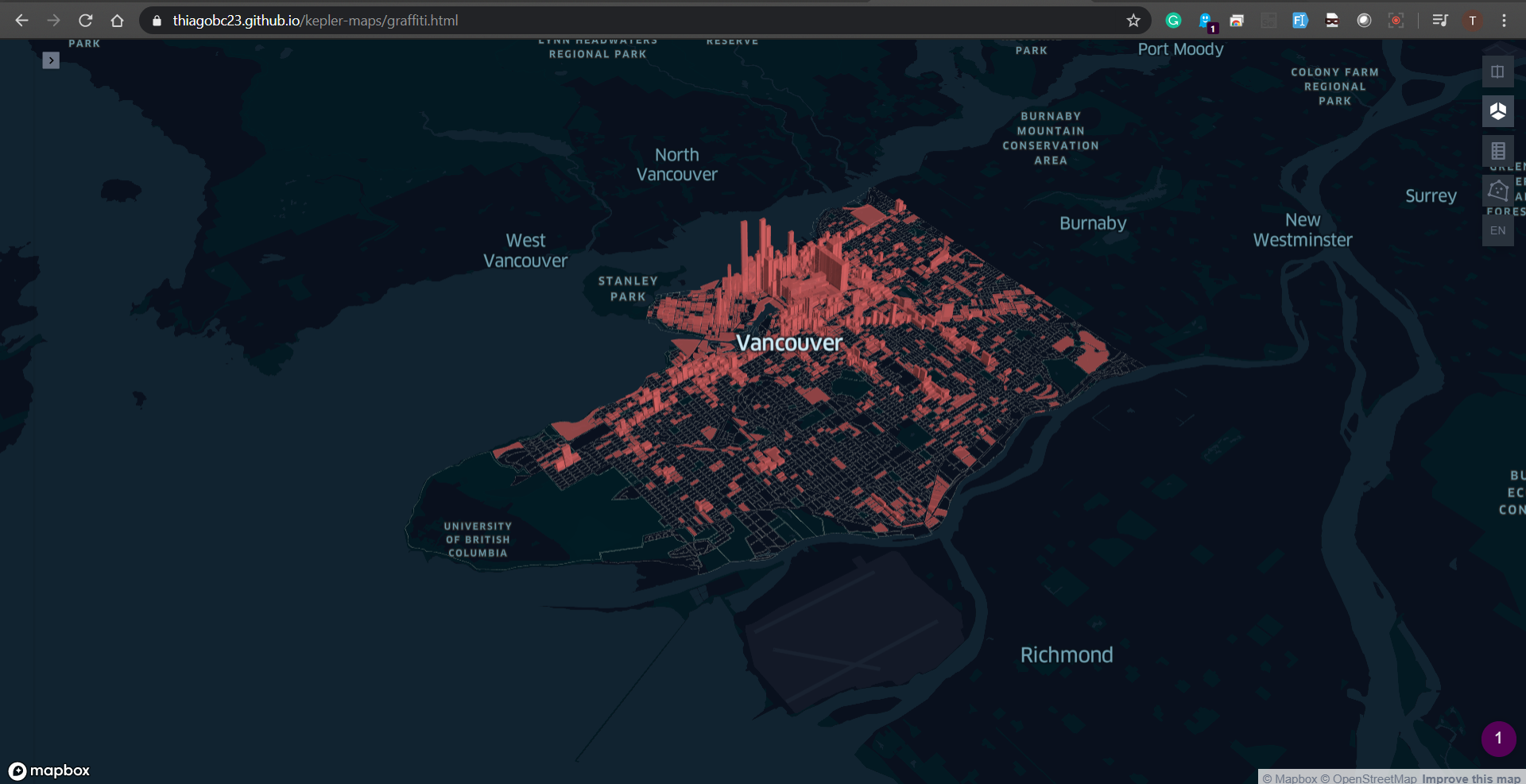The image size is (1526, 784).
Task: Open Chrome's media controls icon
Action: click(x=1439, y=21)
